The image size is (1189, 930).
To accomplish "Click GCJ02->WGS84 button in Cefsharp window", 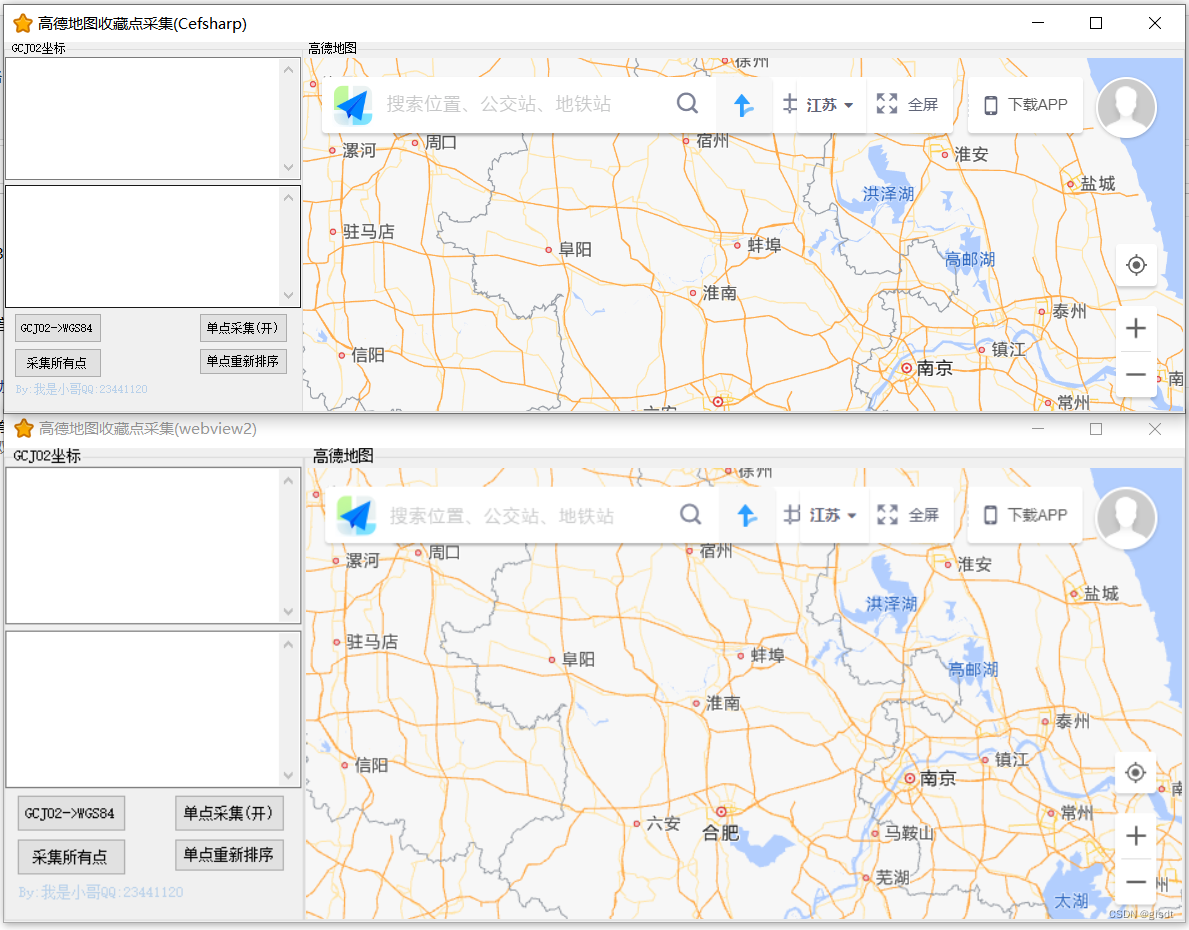I will point(58,328).
